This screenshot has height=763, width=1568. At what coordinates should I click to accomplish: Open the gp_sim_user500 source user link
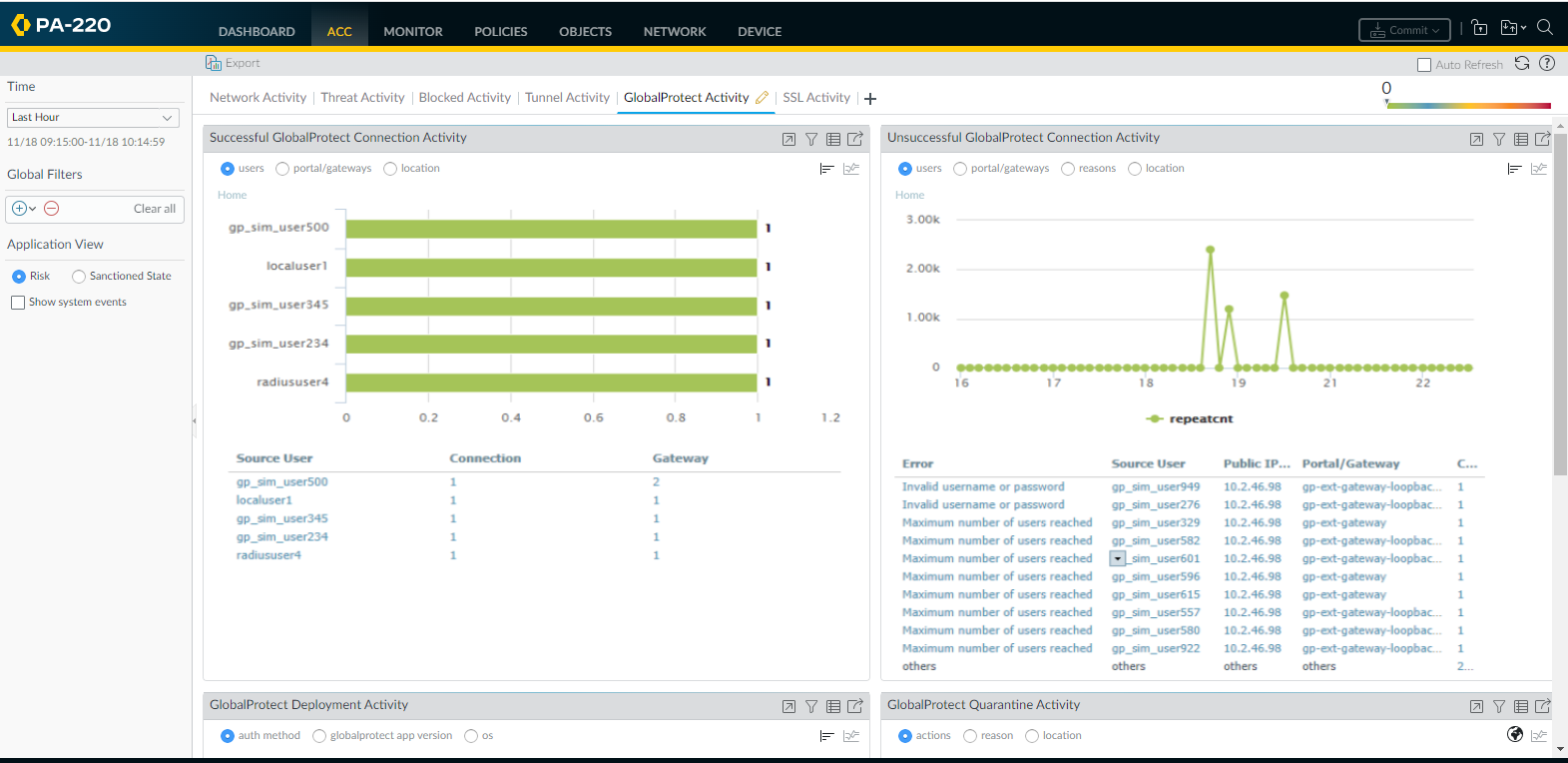[281, 482]
